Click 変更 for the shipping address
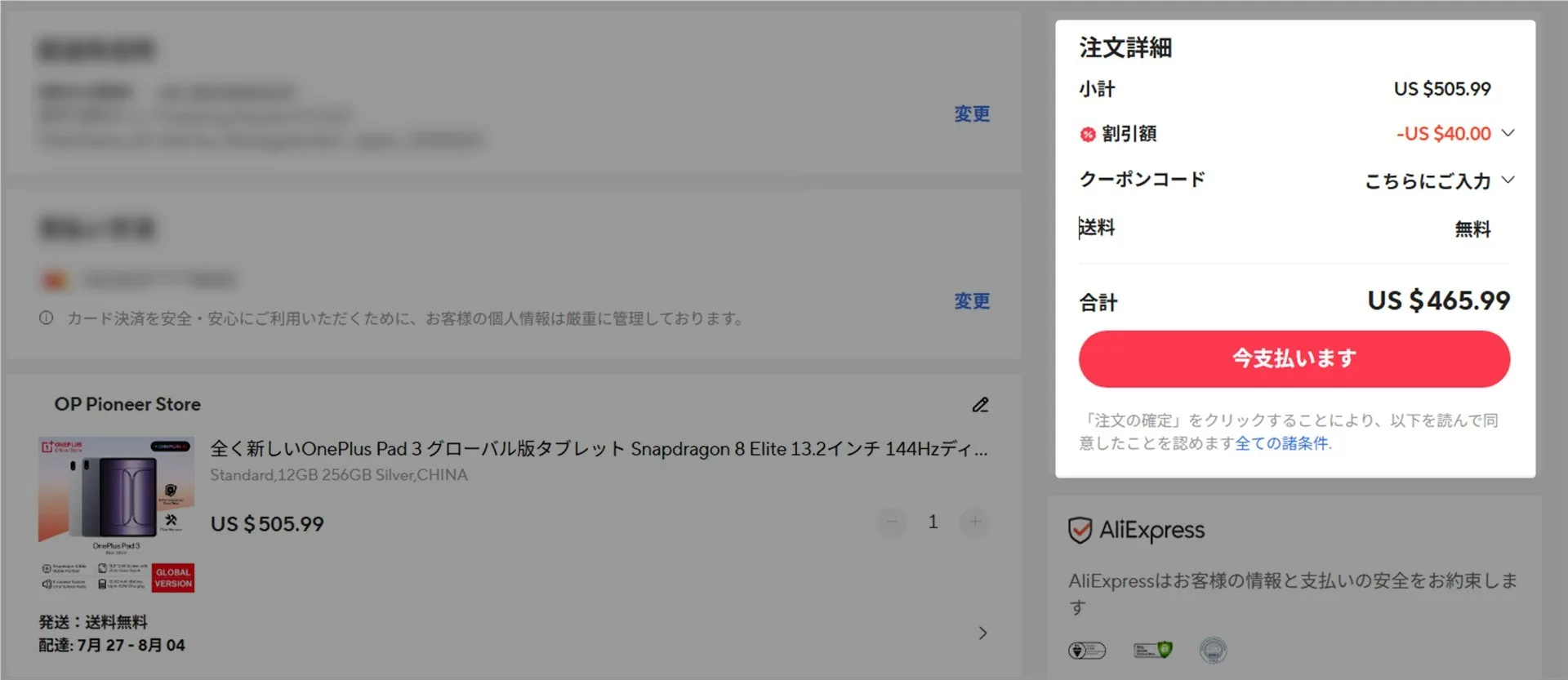The height and width of the screenshot is (680, 1568). pos(972,113)
